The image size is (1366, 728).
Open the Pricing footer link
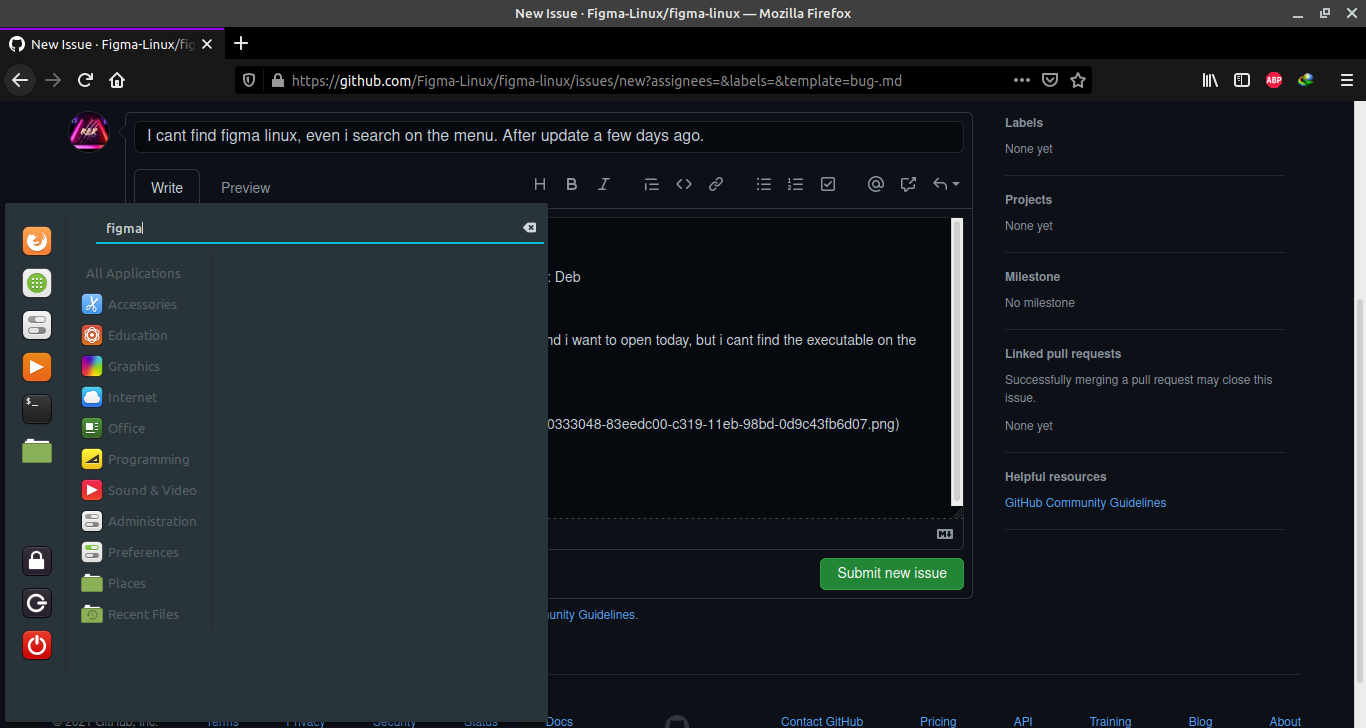(x=938, y=721)
